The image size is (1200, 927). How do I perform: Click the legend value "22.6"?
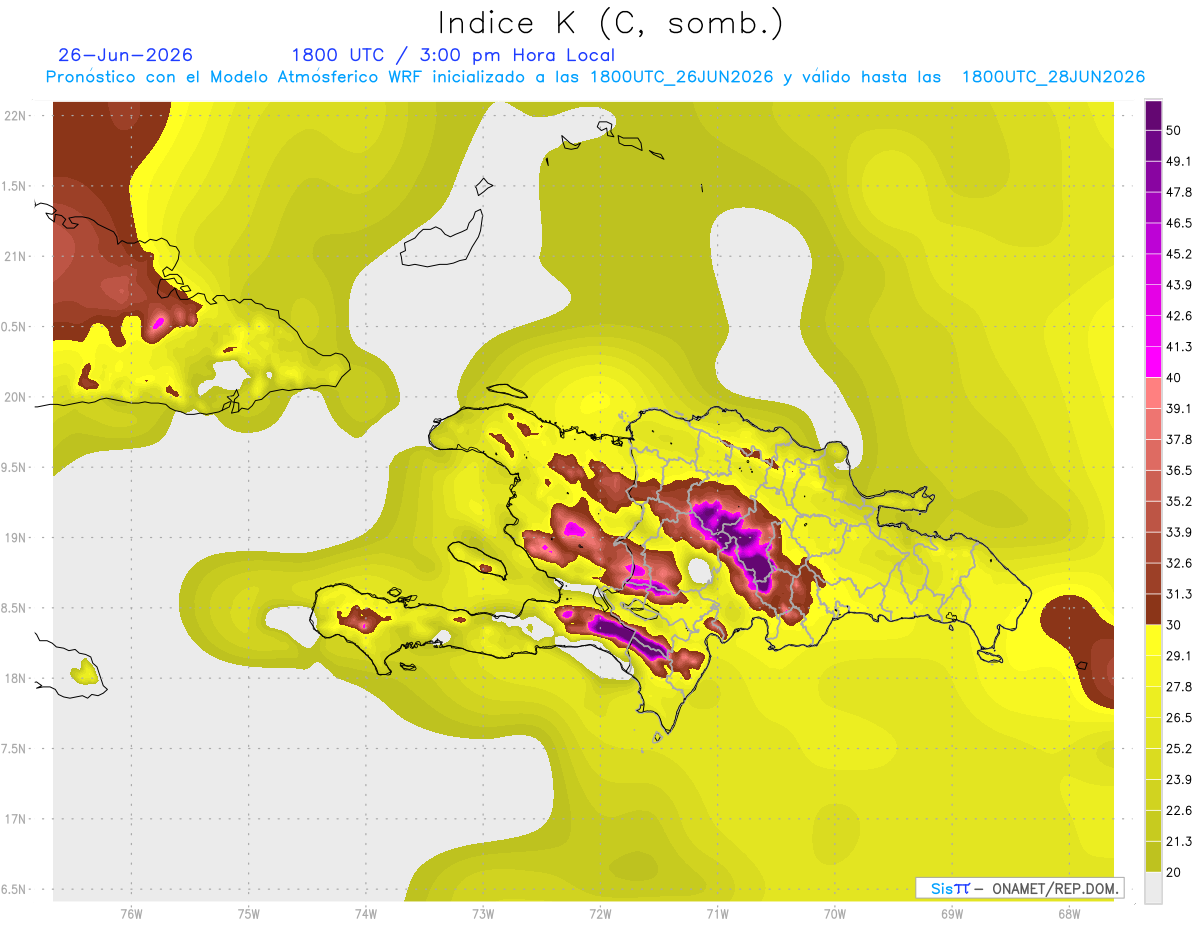click(x=1178, y=811)
